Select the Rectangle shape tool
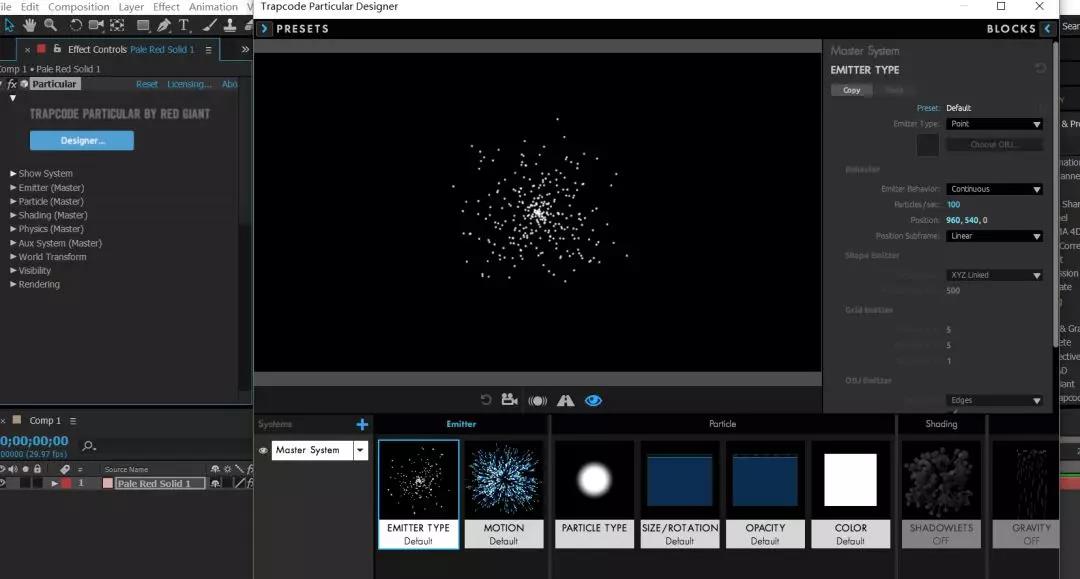This screenshot has height=579, width=1080. 143,25
